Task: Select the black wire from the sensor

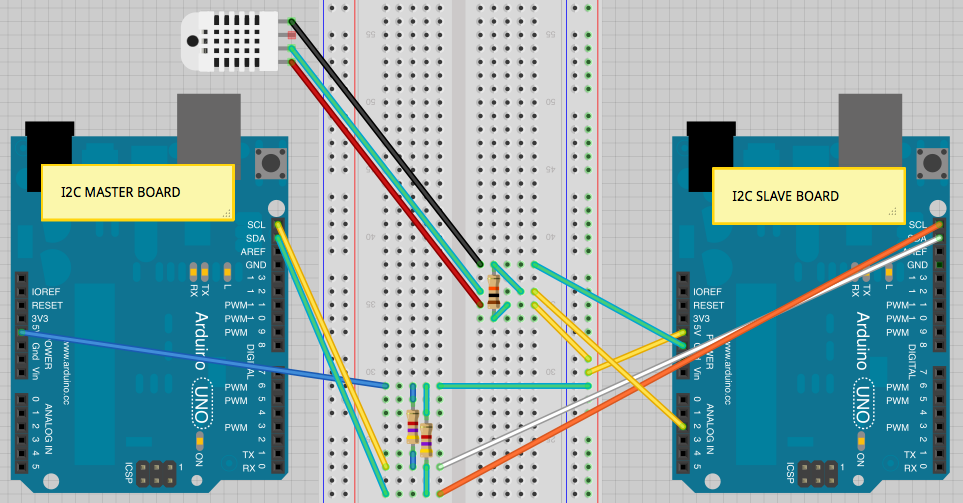Action: click(386, 143)
